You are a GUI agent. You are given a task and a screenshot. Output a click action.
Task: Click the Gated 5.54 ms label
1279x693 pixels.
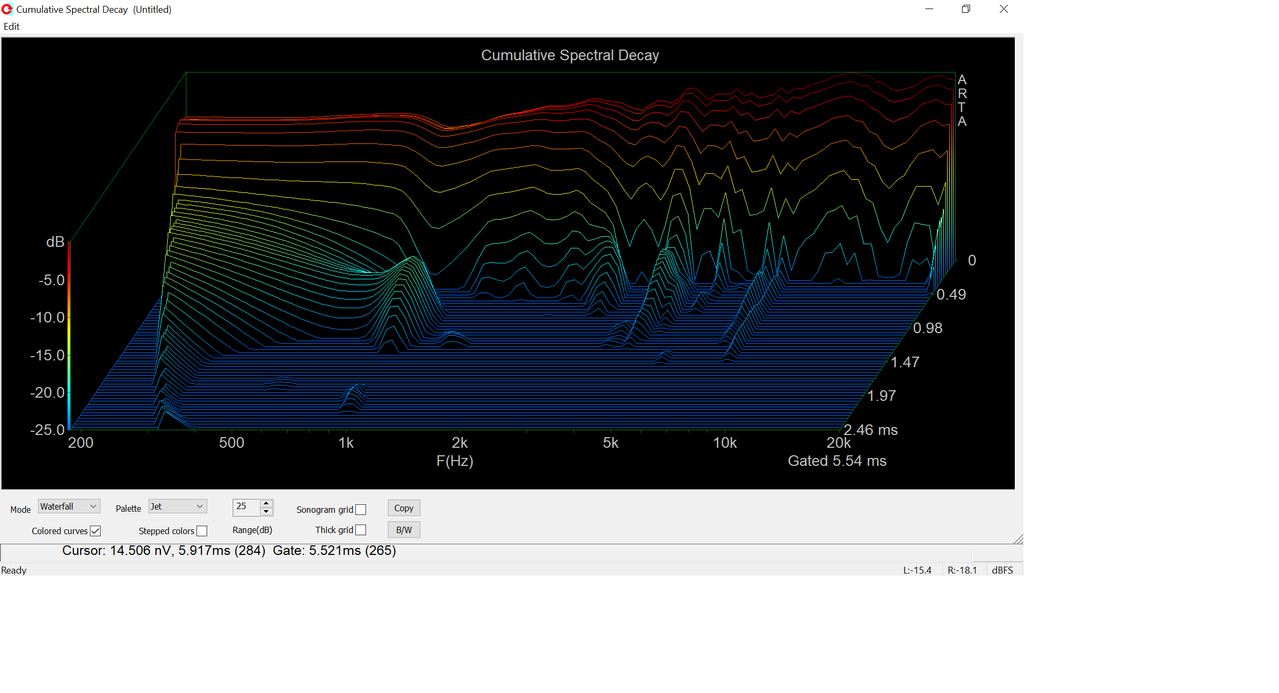tap(837, 461)
